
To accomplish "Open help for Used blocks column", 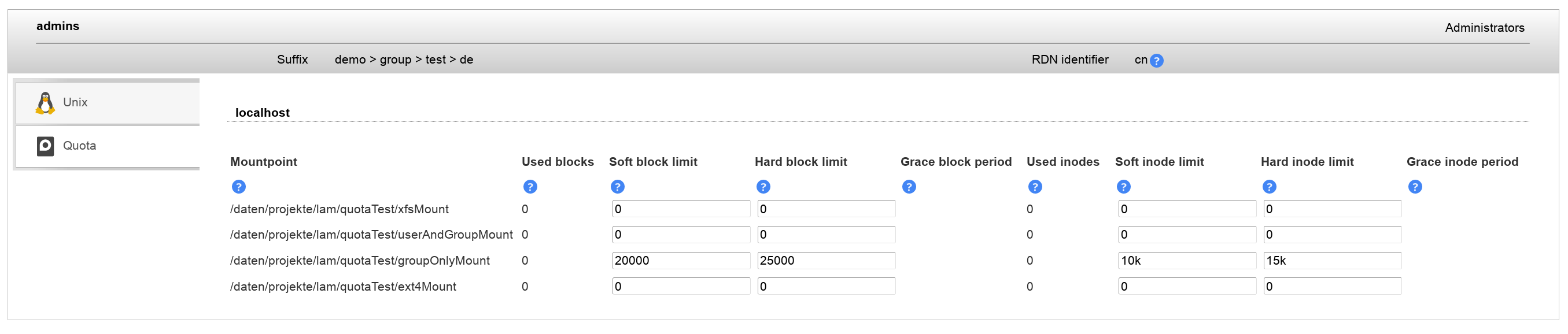I will [x=530, y=187].
